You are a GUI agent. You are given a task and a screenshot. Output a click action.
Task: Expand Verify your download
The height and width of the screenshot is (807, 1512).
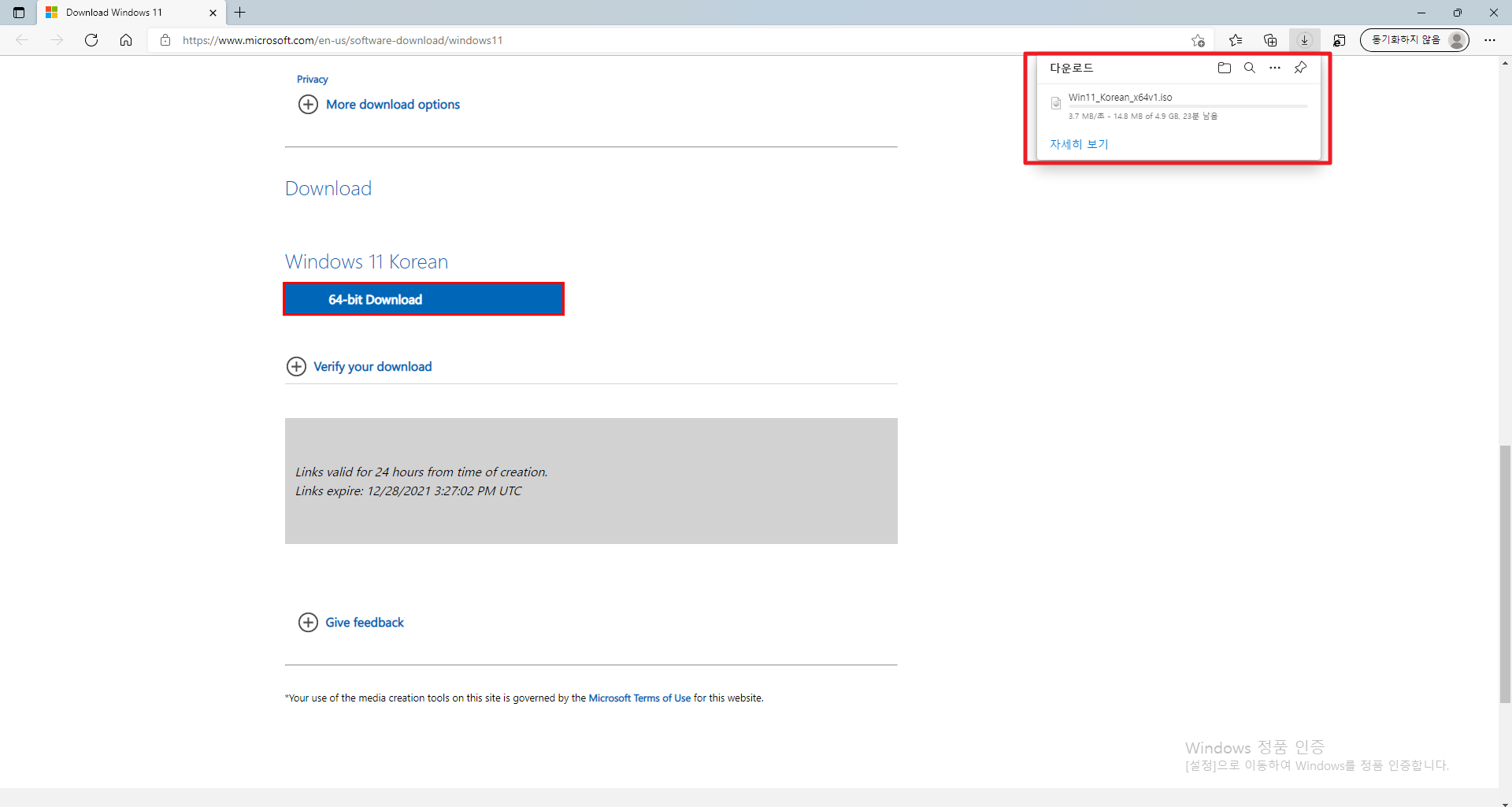click(x=359, y=367)
